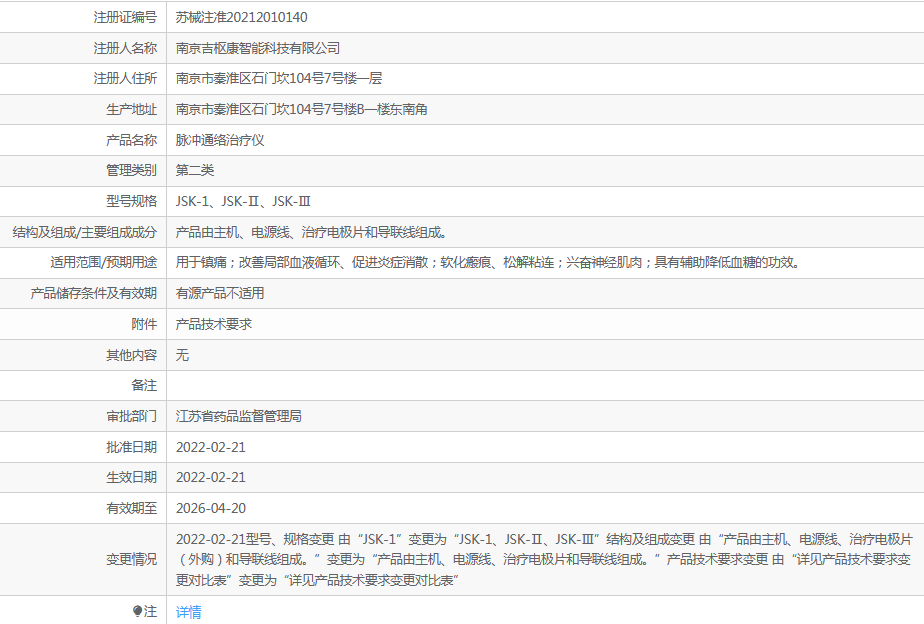Click the 产品名称 label

131,140
